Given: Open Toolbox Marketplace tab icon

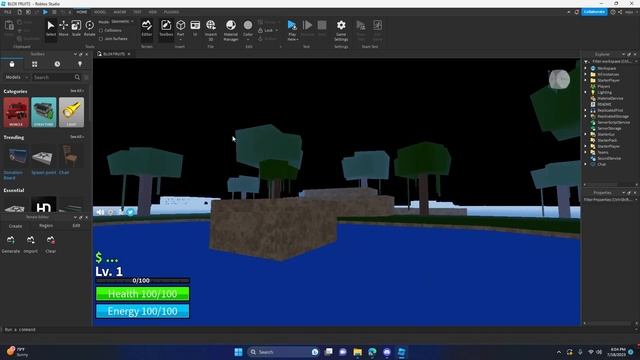Looking at the screenshot, I should tap(12, 64).
